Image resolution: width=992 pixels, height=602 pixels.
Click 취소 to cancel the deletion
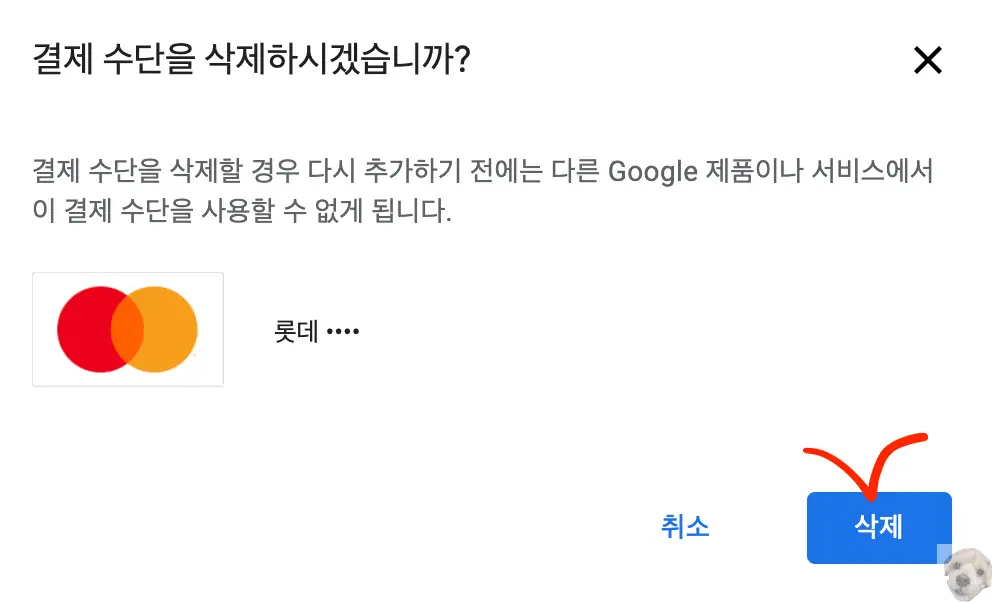(686, 527)
